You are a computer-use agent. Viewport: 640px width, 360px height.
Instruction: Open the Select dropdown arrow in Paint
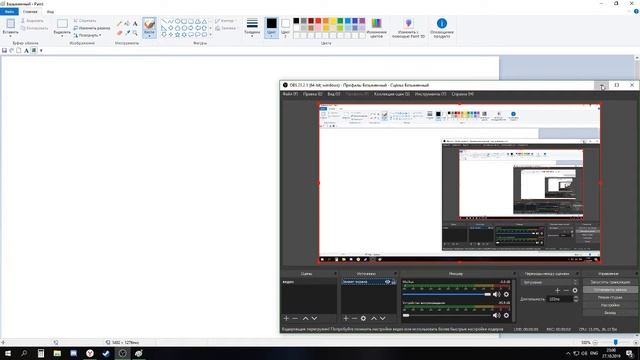(62, 36)
